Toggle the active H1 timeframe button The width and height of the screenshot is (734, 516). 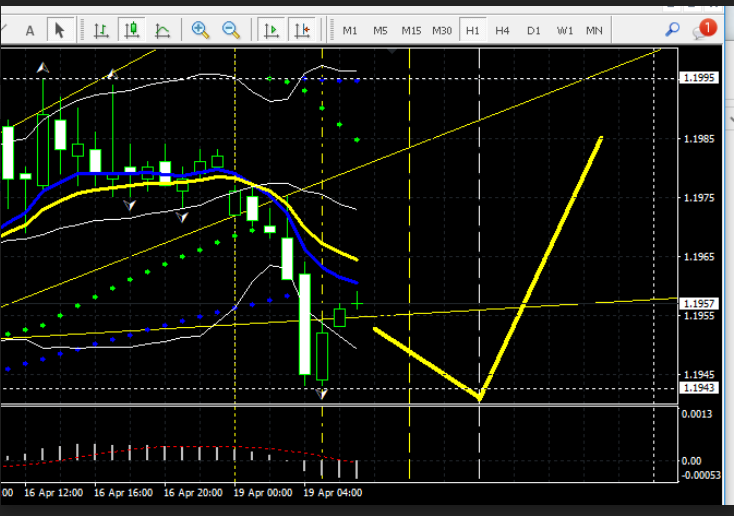coord(473,31)
